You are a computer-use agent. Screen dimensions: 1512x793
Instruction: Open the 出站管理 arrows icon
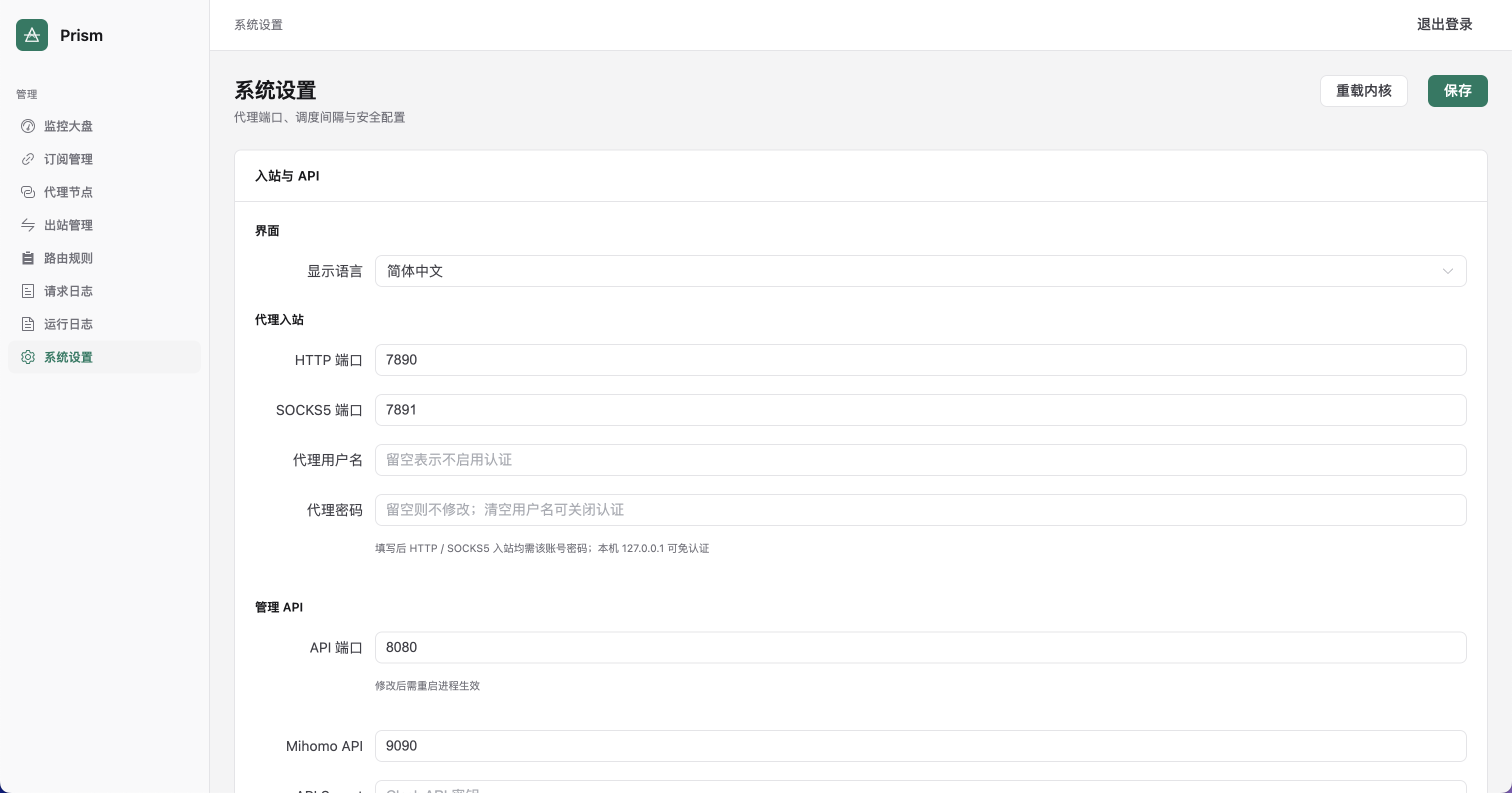point(27,225)
